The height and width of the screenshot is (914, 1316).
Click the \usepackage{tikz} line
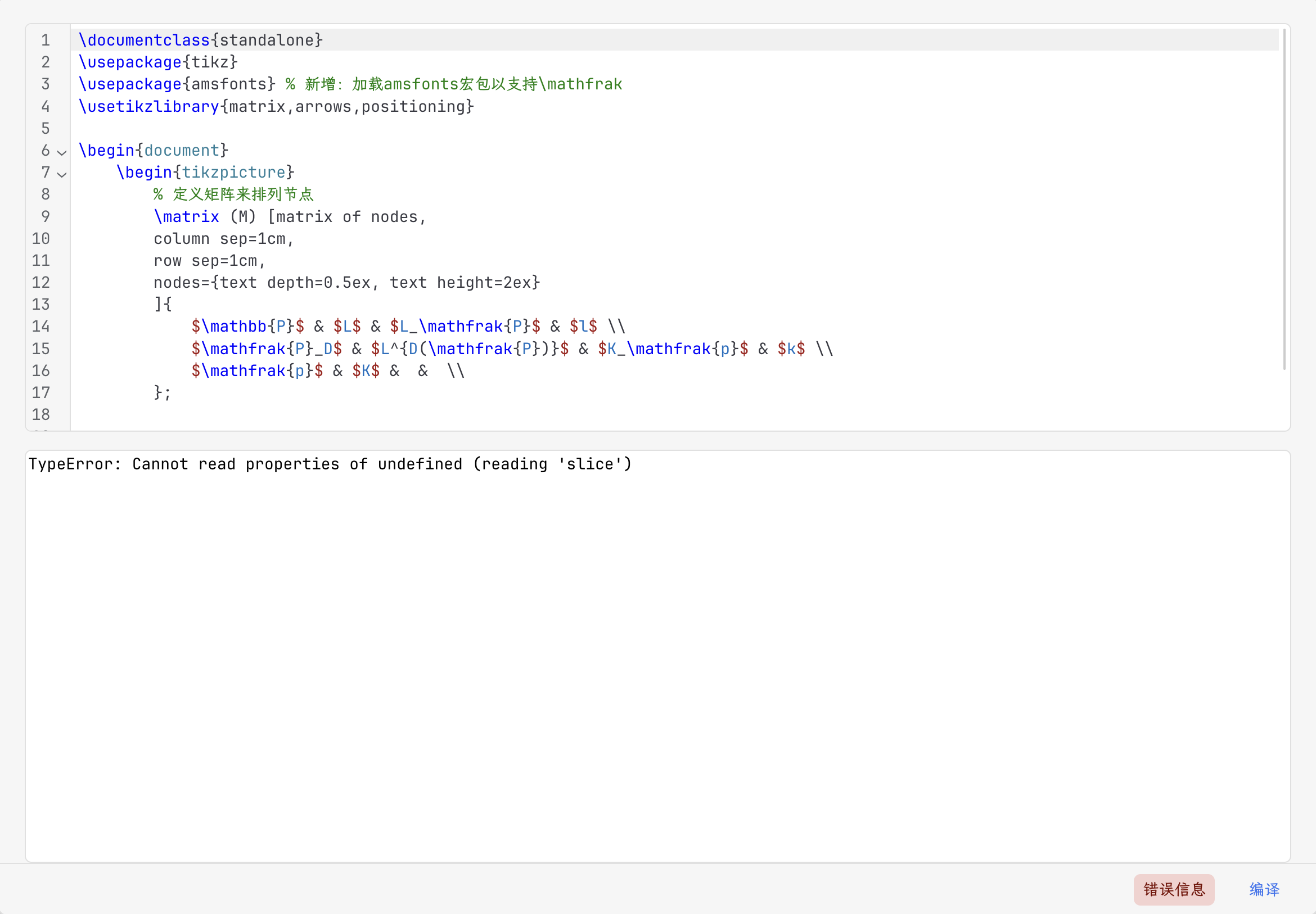pos(157,62)
